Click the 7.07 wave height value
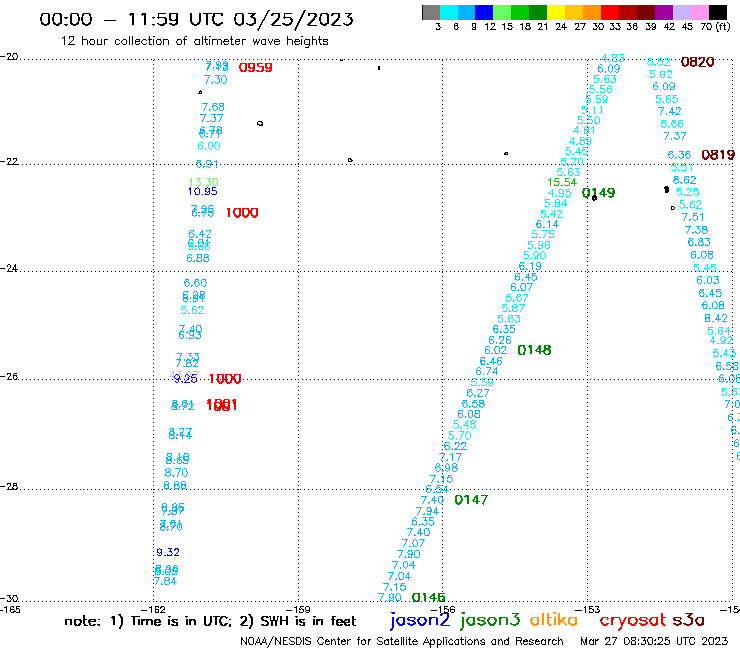 click(413, 543)
